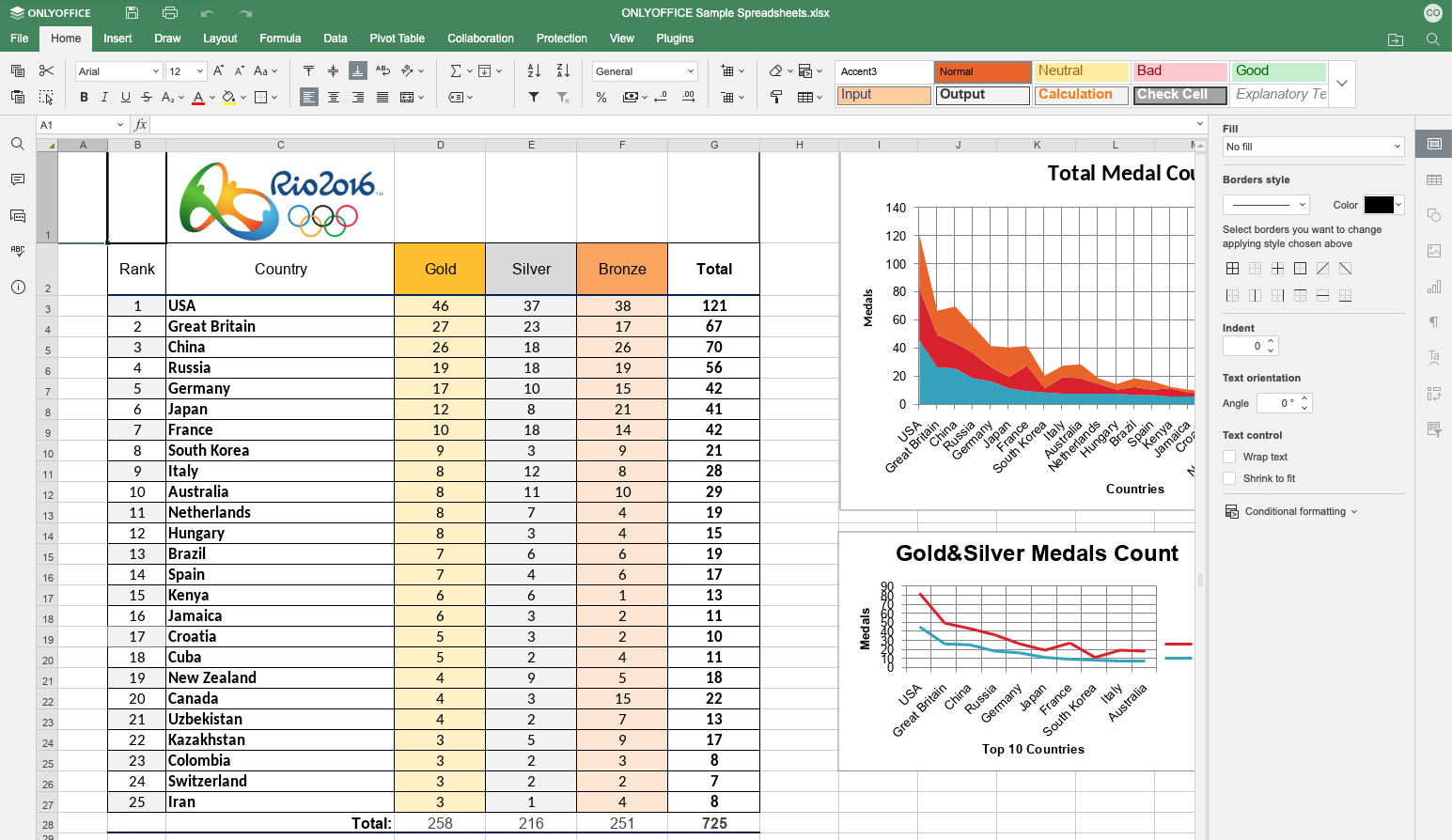Open the font name Arial dropdown
1452x840 pixels.
[156, 71]
